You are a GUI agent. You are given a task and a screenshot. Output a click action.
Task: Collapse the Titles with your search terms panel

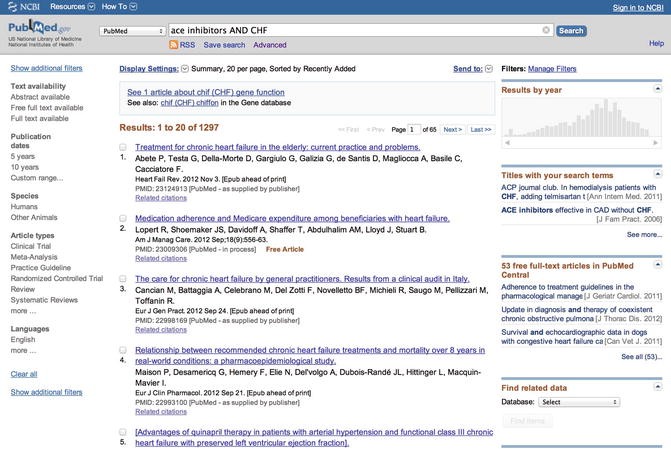click(x=657, y=174)
